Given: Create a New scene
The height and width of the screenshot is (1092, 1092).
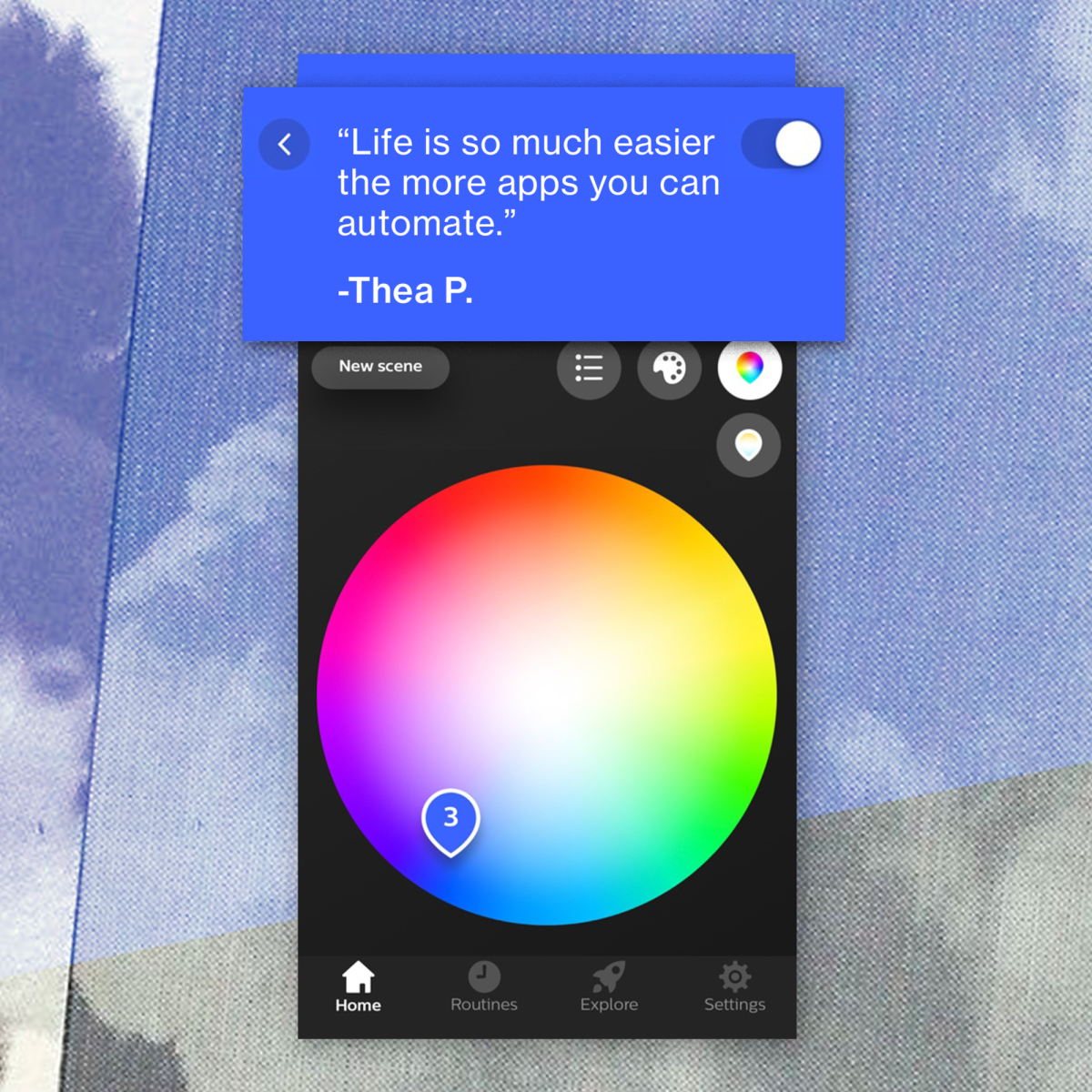Looking at the screenshot, I should coord(379,367).
